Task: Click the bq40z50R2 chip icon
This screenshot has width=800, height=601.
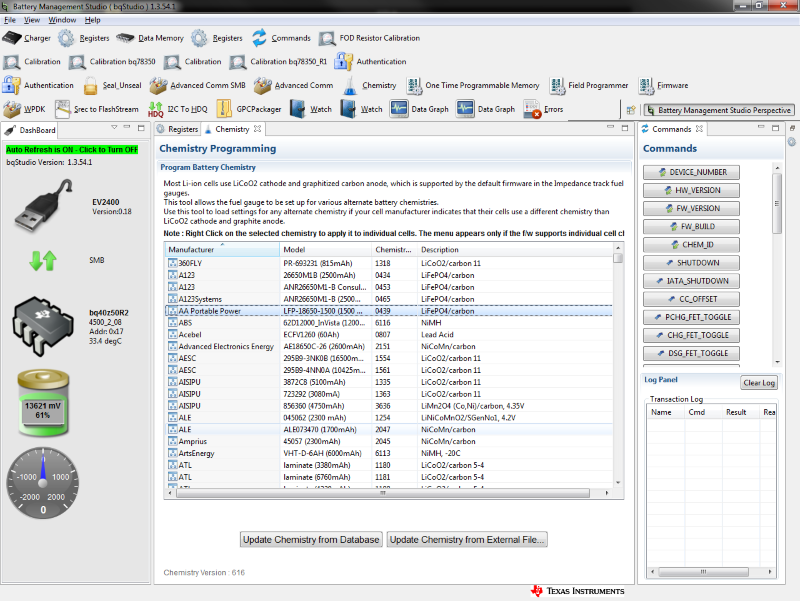Action: pyautogui.click(x=43, y=325)
